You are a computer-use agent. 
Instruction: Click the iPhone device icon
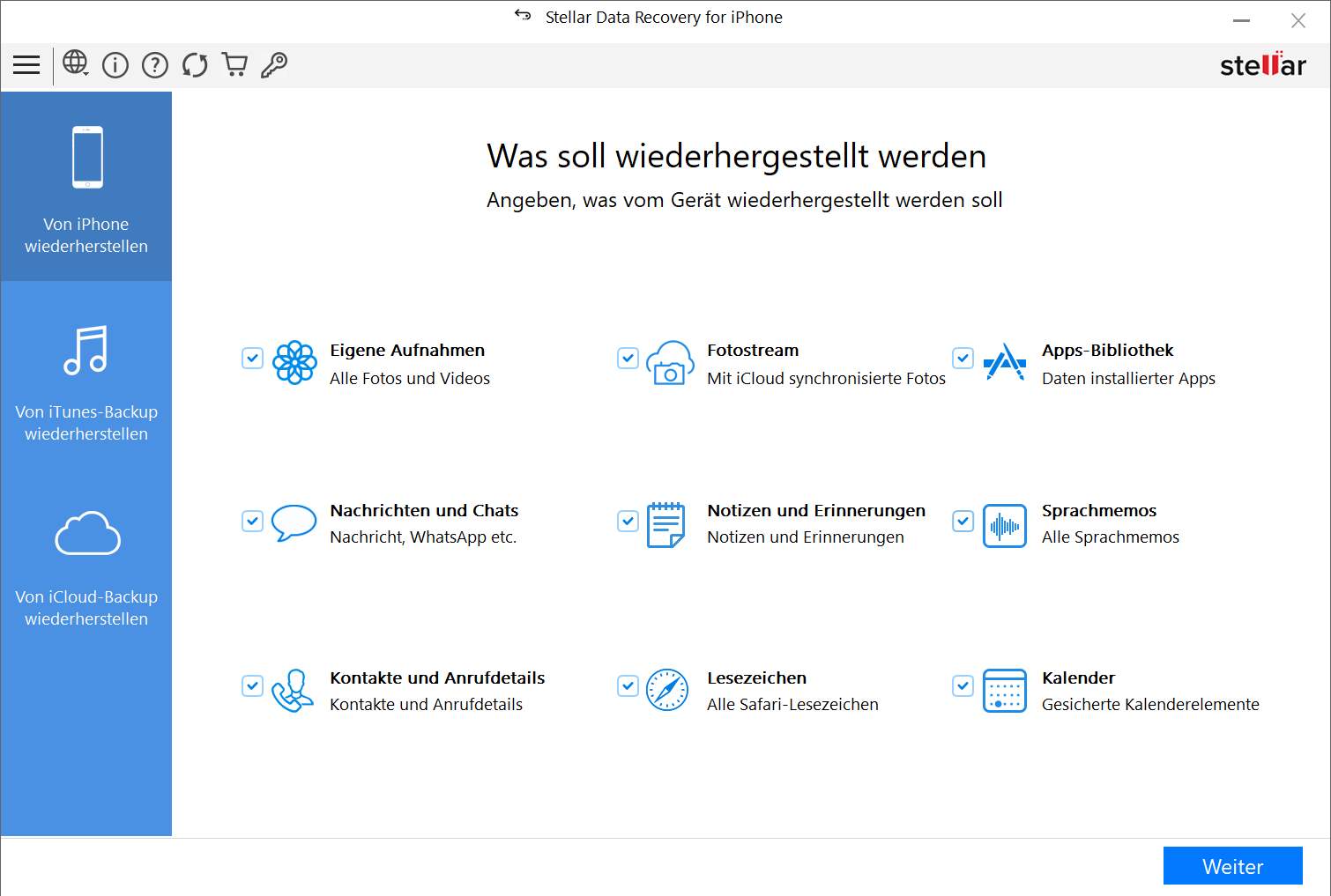[87, 158]
